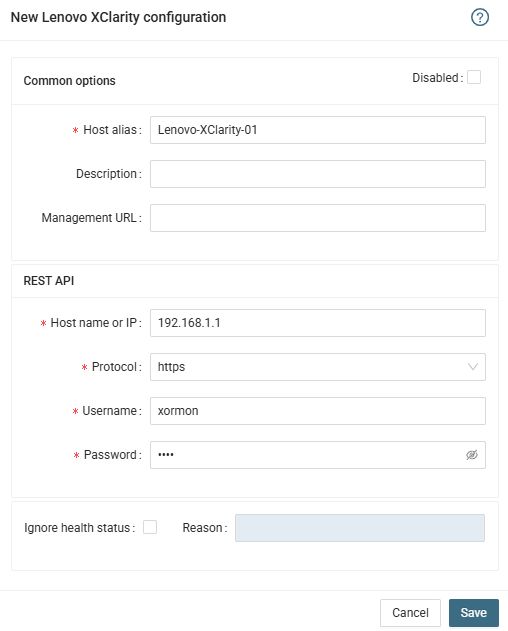This screenshot has height=631, width=508.
Task: Open the Protocol dropdown
Action: click(318, 367)
